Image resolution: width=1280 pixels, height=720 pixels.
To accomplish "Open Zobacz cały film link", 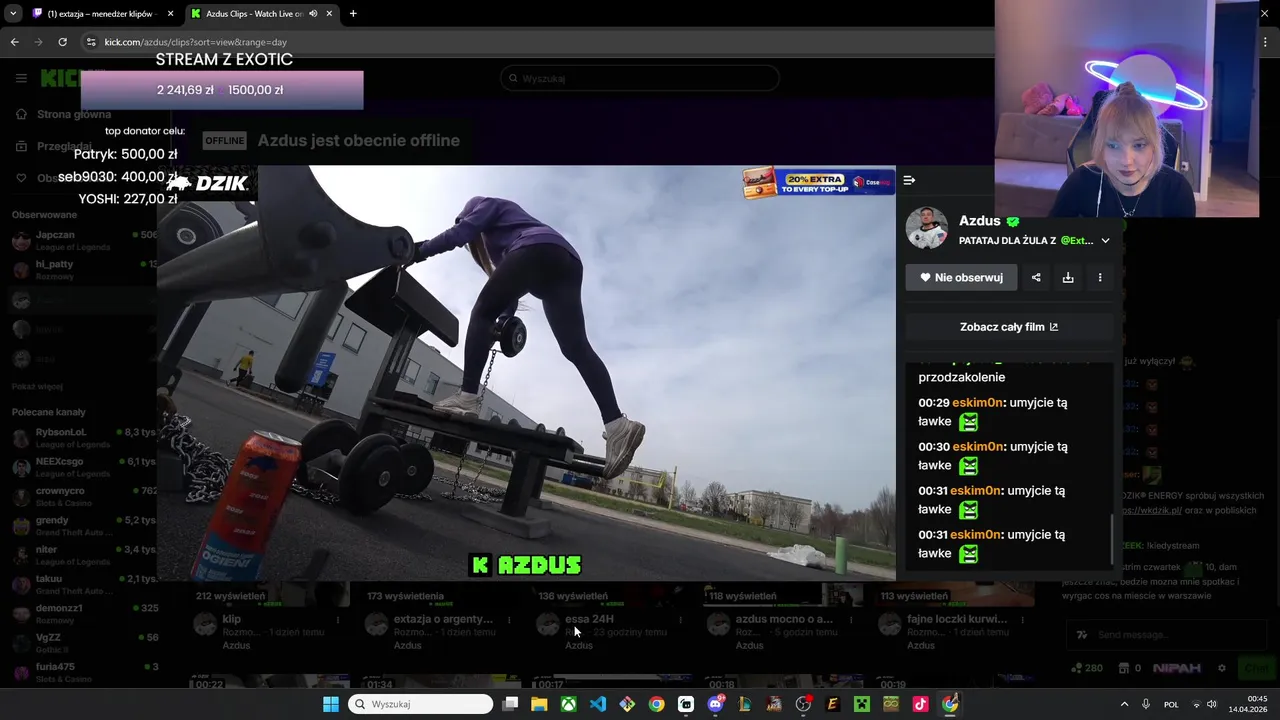I will pos(1009,327).
